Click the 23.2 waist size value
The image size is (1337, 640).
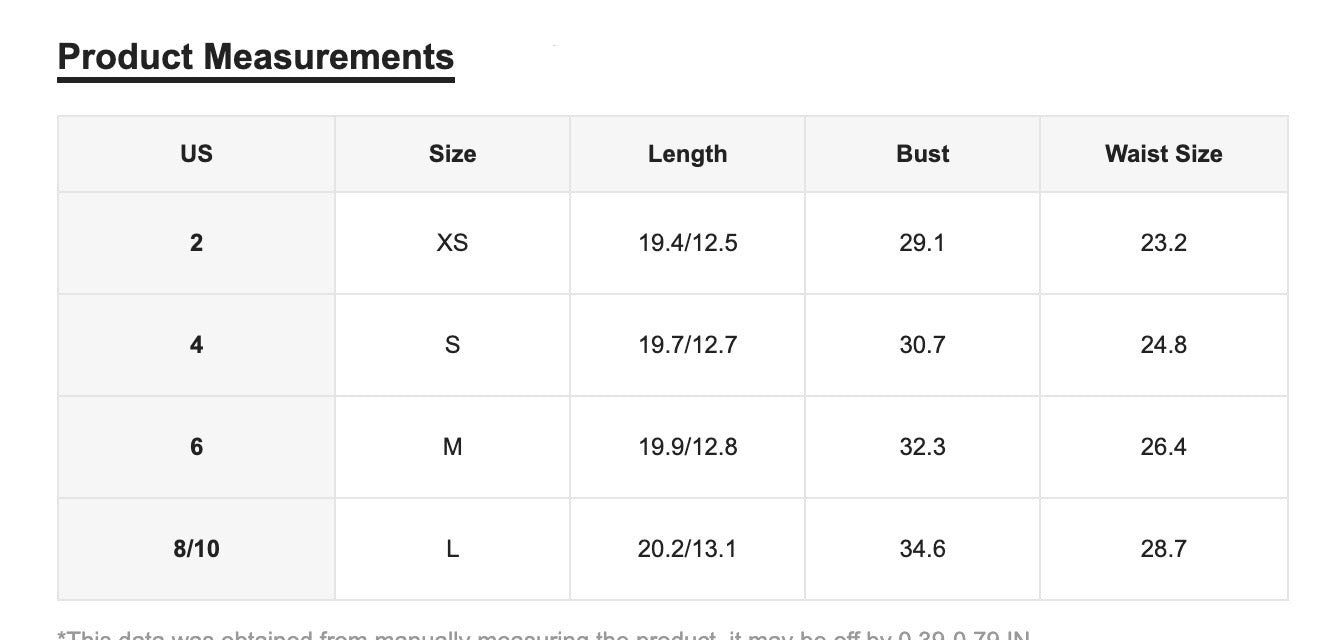(x=1164, y=243)
